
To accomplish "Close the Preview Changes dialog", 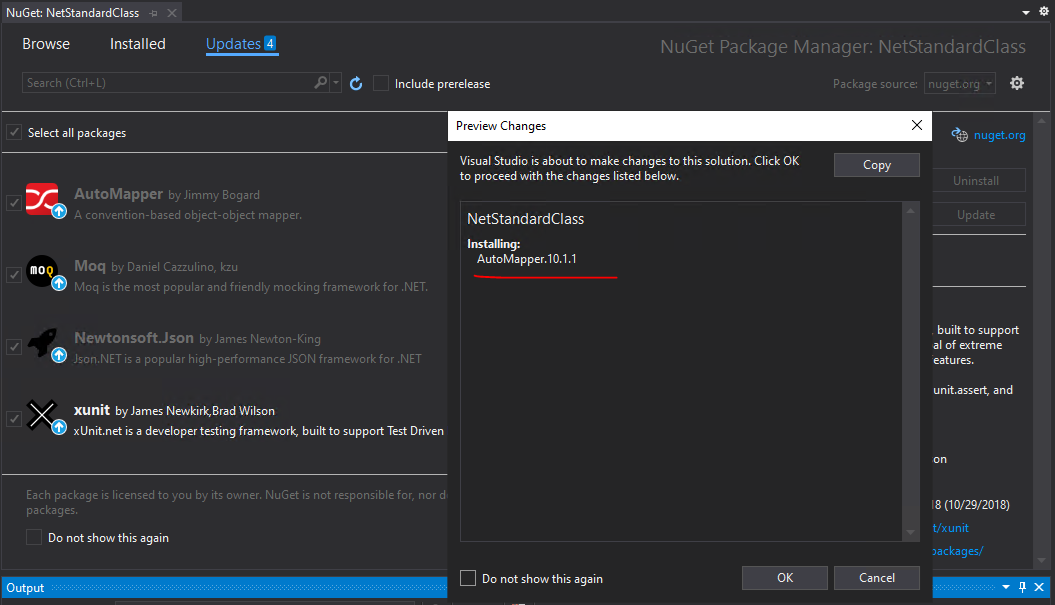I will [916, 125].
